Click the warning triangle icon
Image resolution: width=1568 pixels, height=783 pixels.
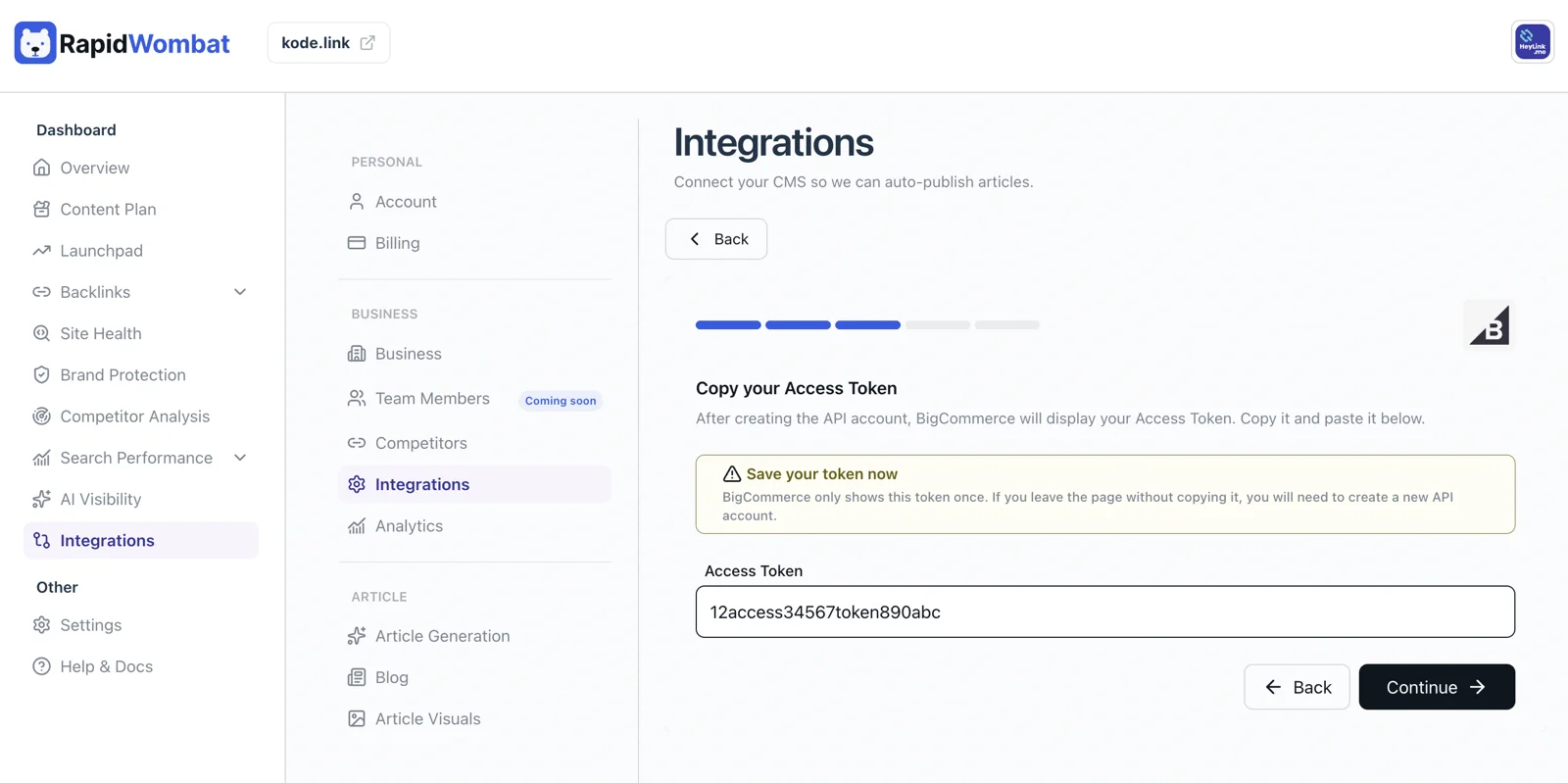[x=732, y=474]
